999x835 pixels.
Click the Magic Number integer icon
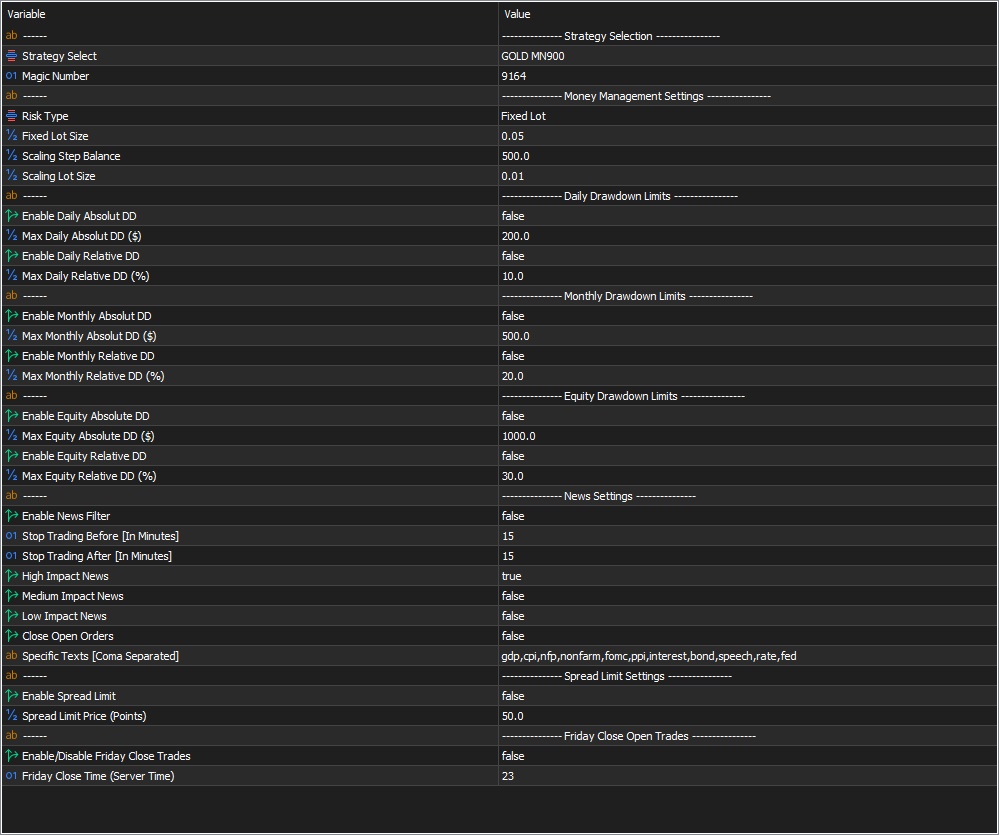tap(12, 76)
